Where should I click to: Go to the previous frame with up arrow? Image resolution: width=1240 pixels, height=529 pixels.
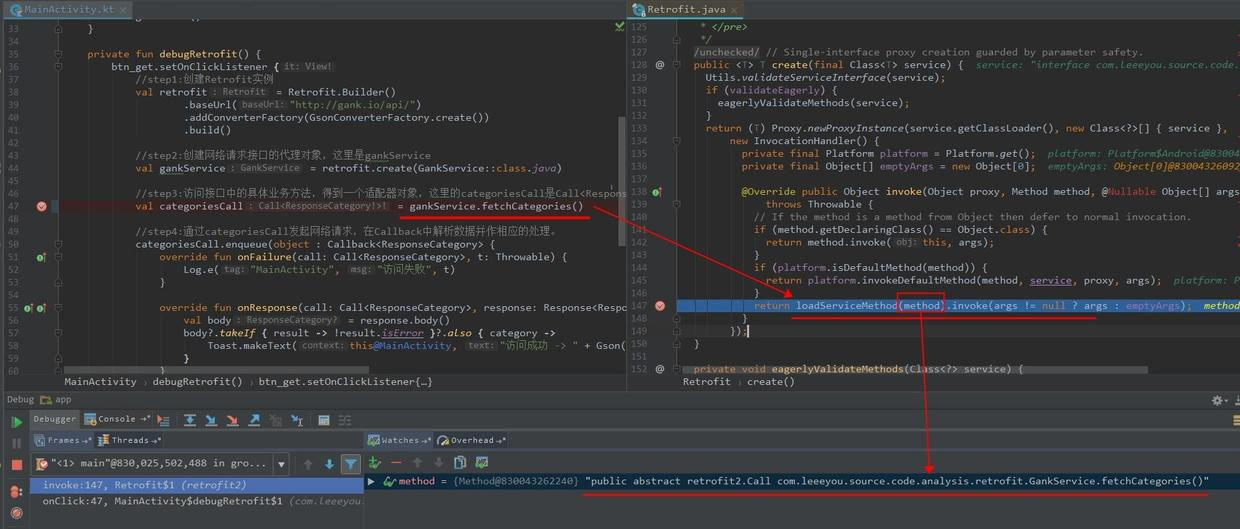[x=308, y=464]
